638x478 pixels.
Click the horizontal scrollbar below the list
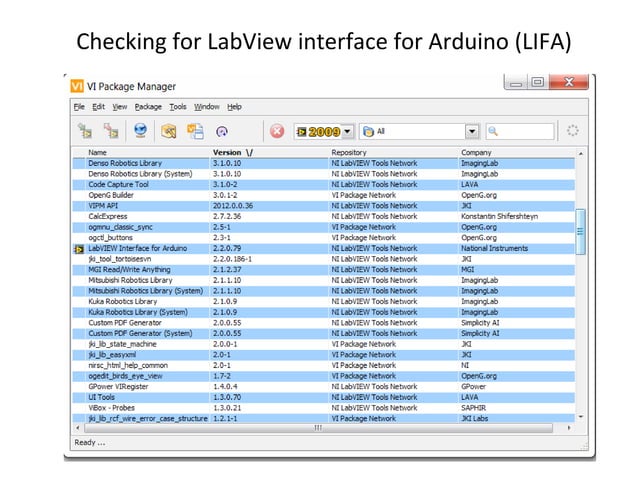320,428
